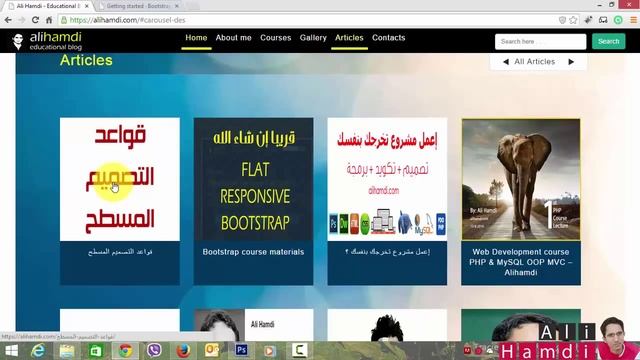Open the Articles nav item
This screenshot has width=640, height=360.
coord(349,38)
